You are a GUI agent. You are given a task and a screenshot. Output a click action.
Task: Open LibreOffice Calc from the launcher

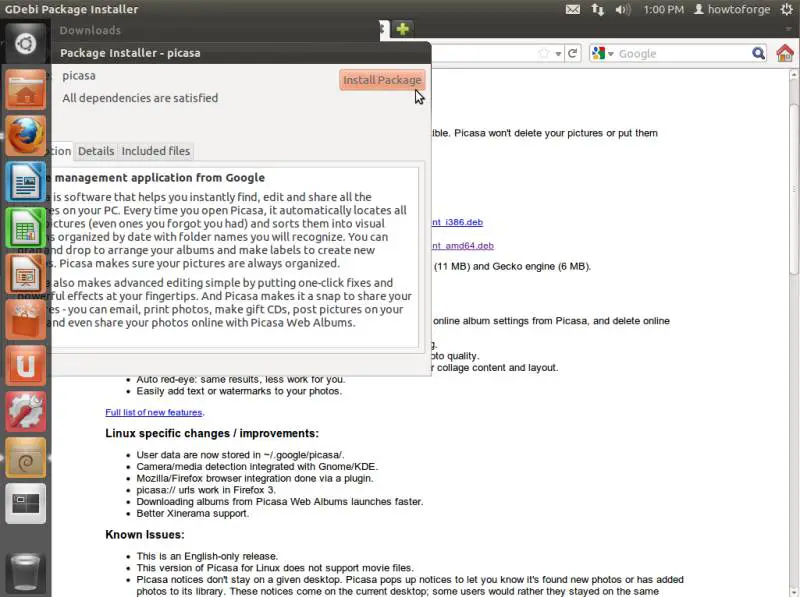(x=26, y=228)
